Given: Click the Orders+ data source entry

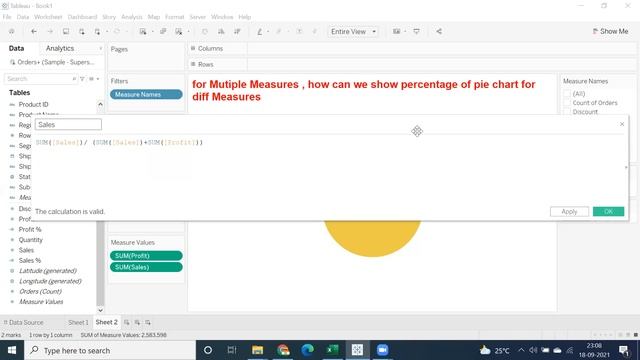Looking at the screenshot, I should [52, 62].
